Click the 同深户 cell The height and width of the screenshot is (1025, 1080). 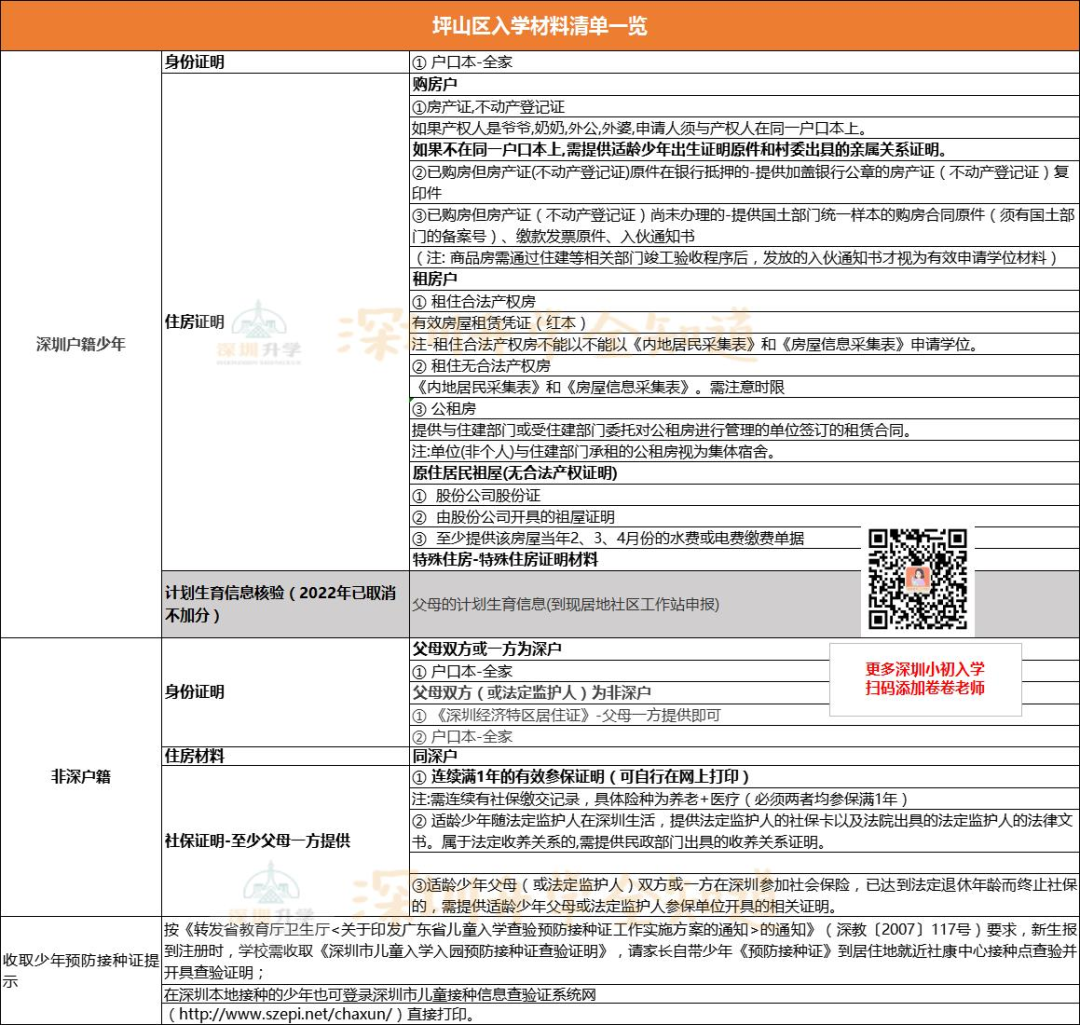(744, 756)
